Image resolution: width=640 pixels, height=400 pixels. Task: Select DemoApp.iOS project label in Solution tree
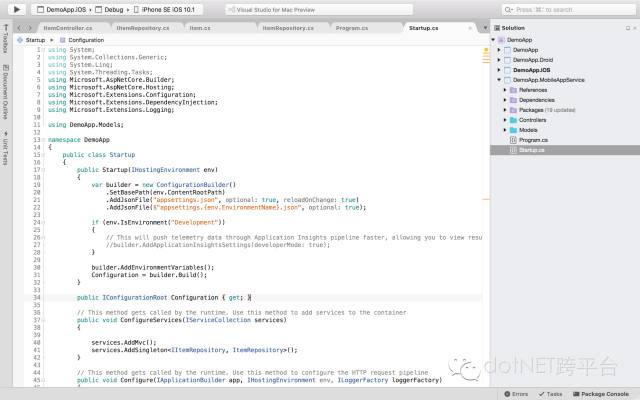click(x=531, y=70)
